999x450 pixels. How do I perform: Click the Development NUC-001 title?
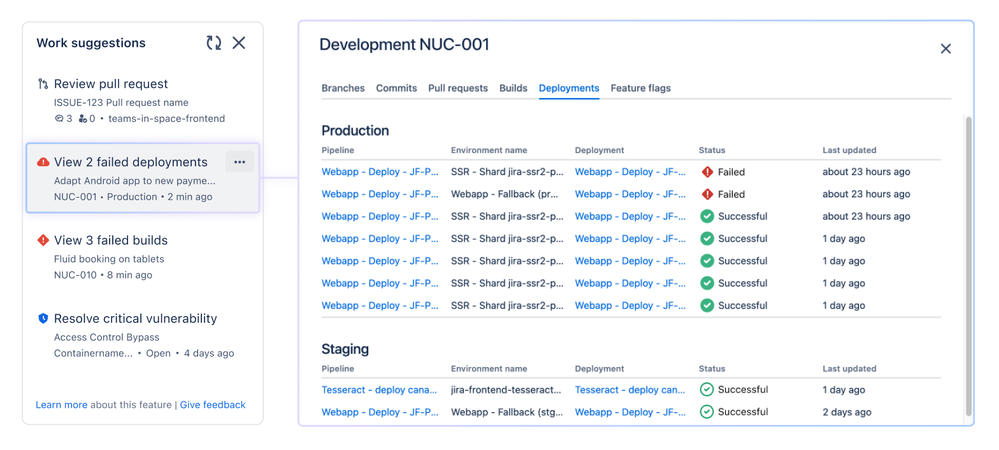(405, 45)
